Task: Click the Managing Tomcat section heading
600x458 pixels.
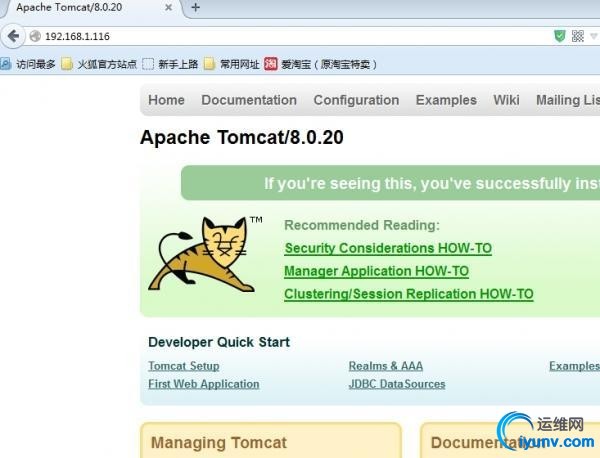Action: [x=219, y=443]
